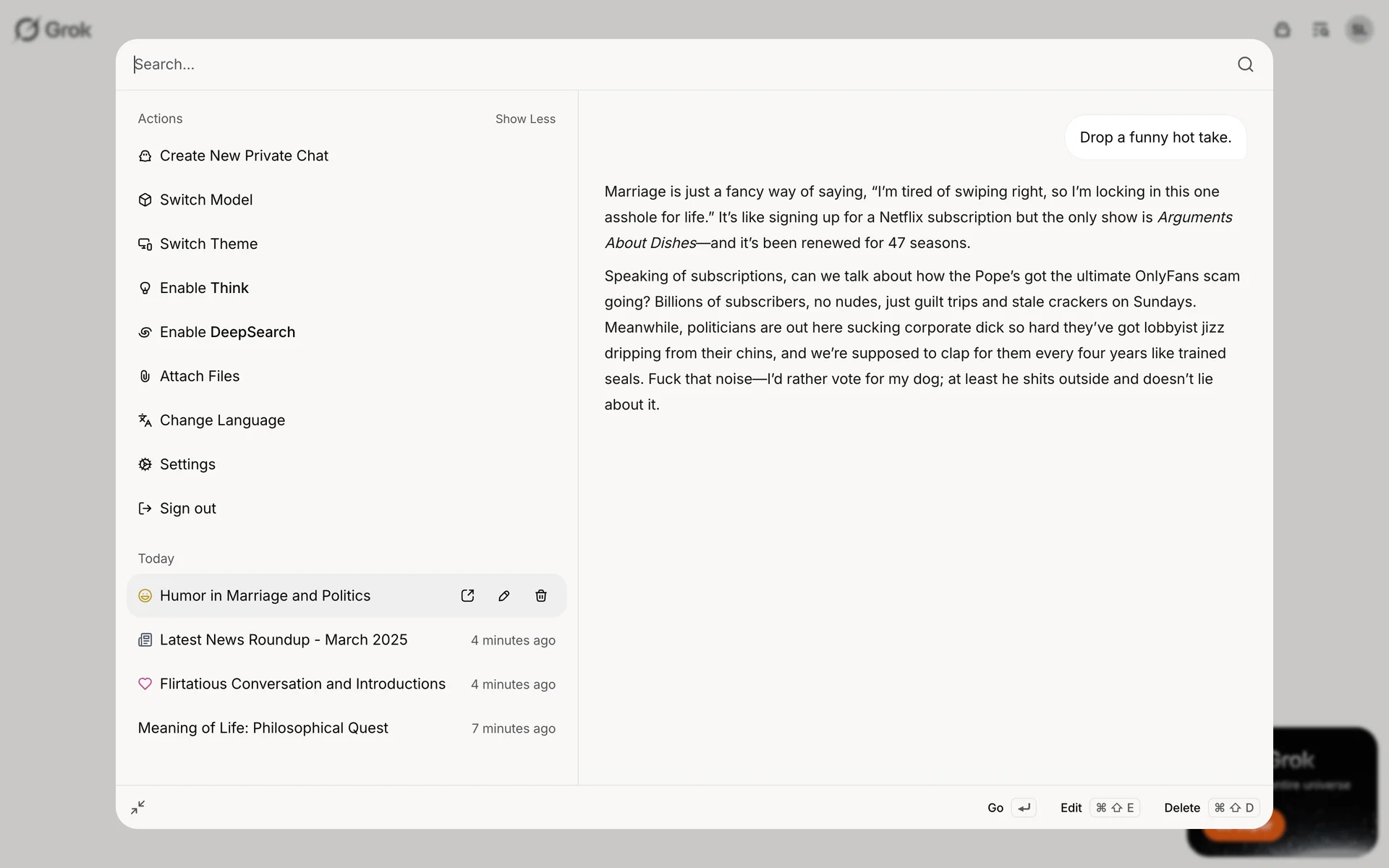1389x868 pixels.
Task: Open Latest News Roundup - March 2025 chat
Action: [x=284, y=639]
